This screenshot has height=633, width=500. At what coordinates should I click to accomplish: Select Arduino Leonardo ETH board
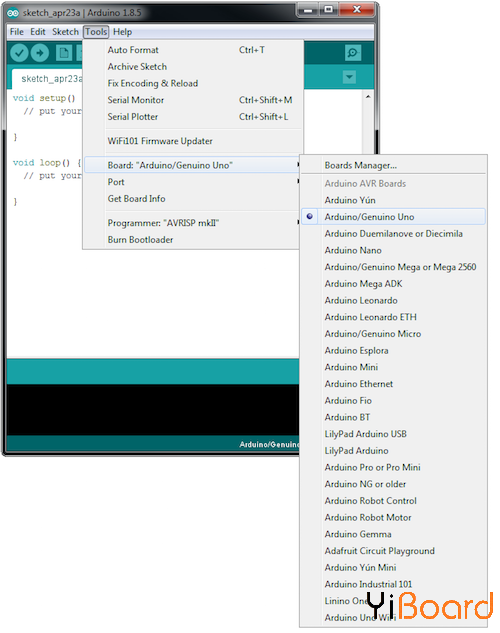[393, 317]
